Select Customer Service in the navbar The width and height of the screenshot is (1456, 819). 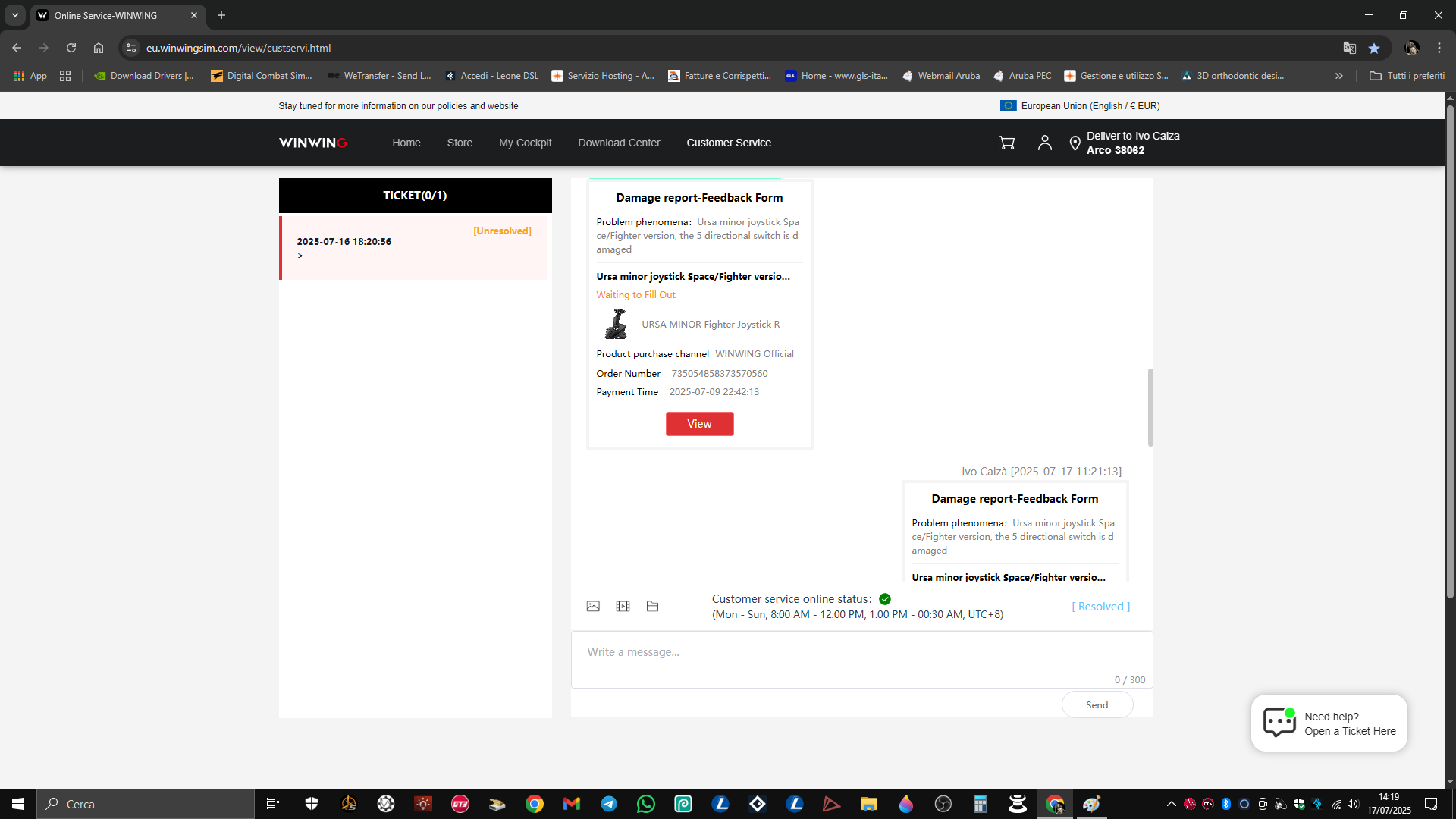(729, 143)
